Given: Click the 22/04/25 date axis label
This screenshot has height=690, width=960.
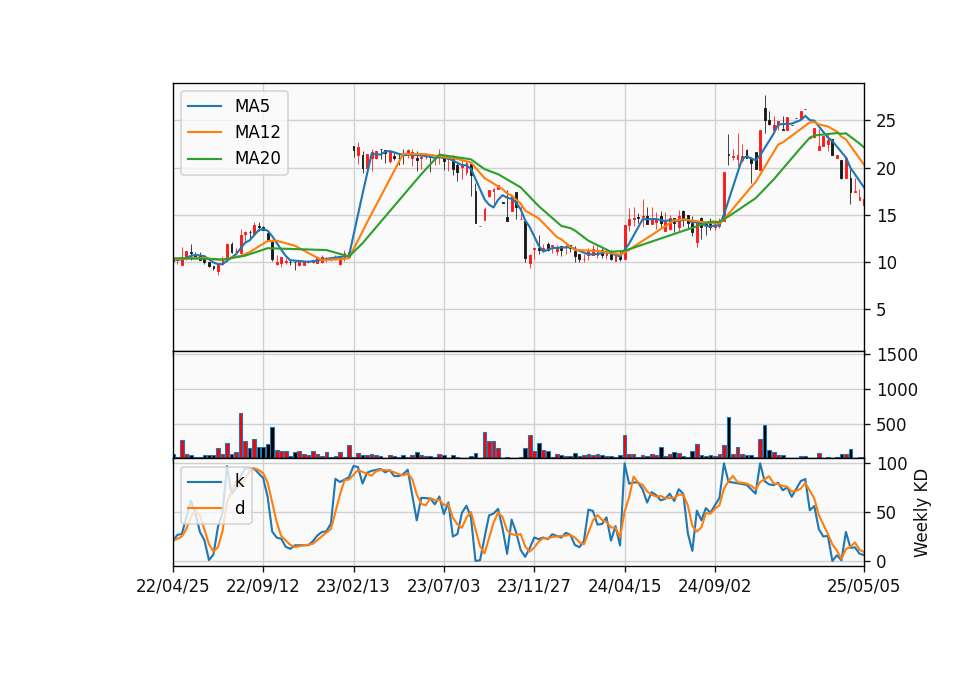Looking at the screenshot, I should pos(172,586).
